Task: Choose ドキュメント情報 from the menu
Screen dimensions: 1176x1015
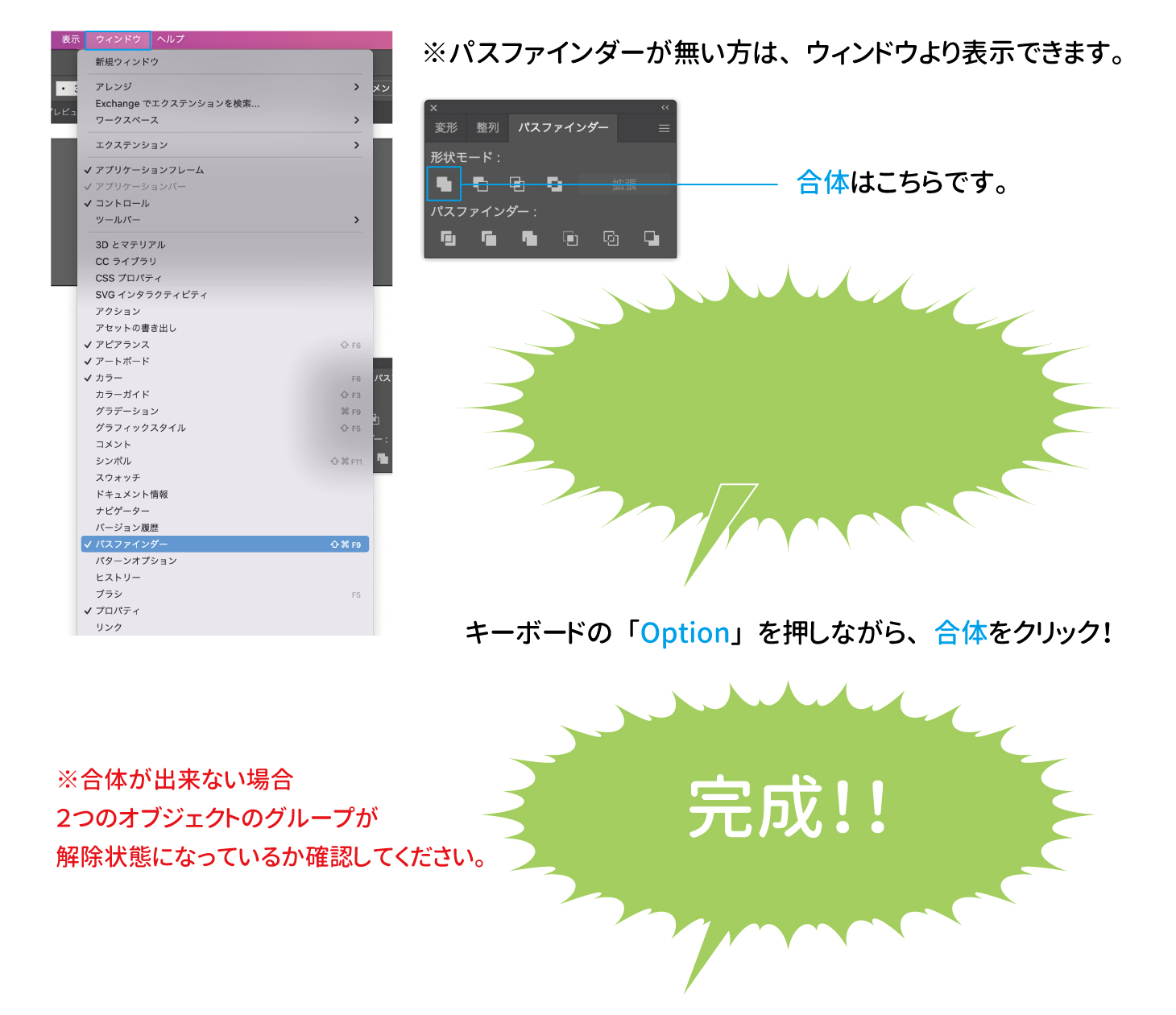Action: pyautogui.click(x=225, y=495)
